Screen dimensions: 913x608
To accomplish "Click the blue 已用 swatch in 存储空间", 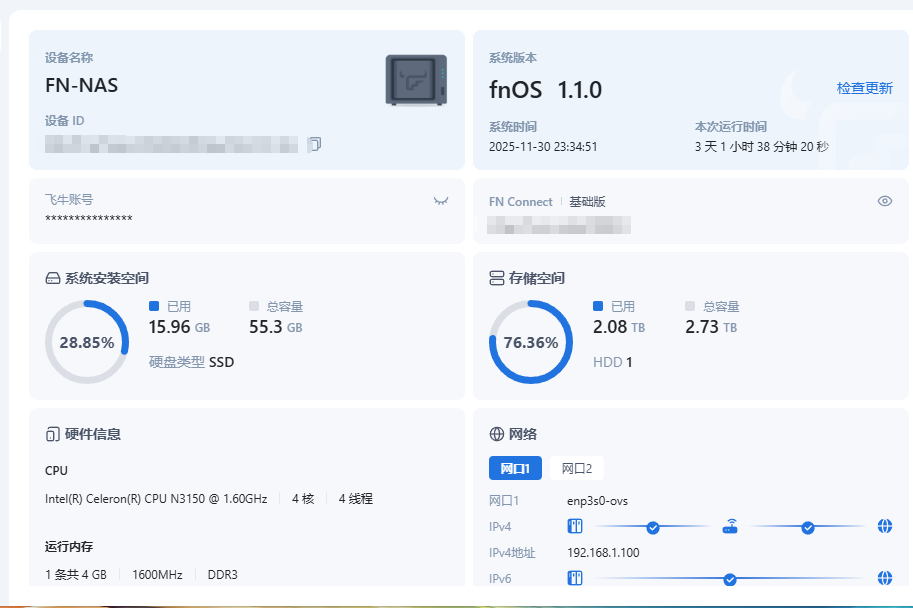I will click(597, 306).
